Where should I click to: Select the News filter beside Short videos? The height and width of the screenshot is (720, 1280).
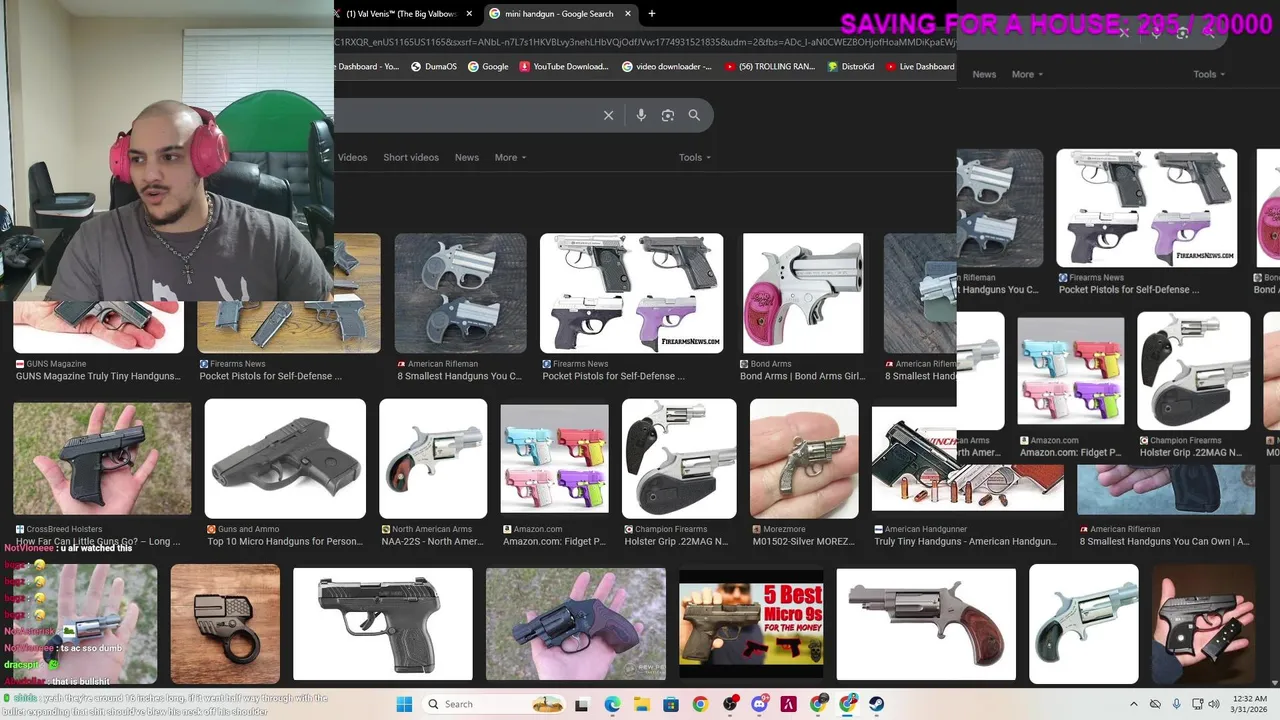click(x=467, y=157)
